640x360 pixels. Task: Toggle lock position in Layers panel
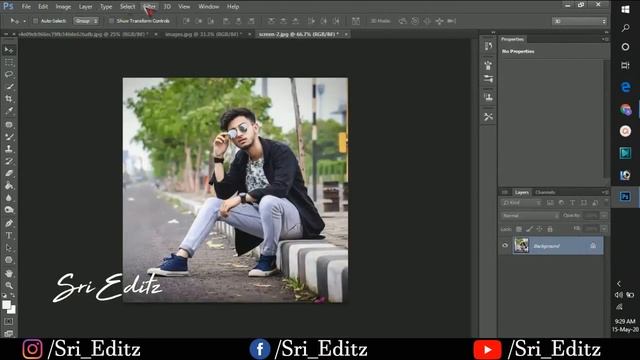(x=540, y=229)
